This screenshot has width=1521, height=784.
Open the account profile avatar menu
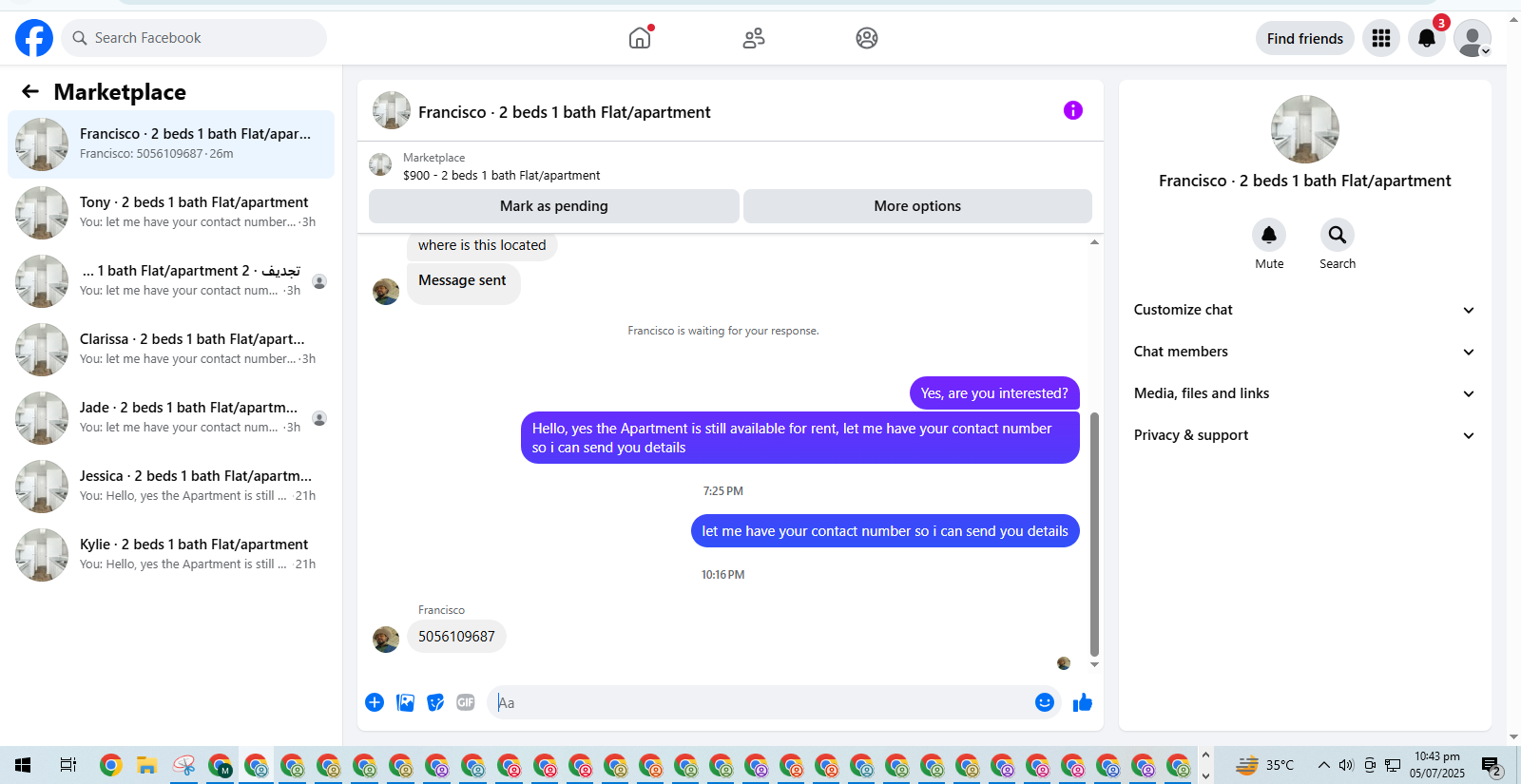point(1473,38)
